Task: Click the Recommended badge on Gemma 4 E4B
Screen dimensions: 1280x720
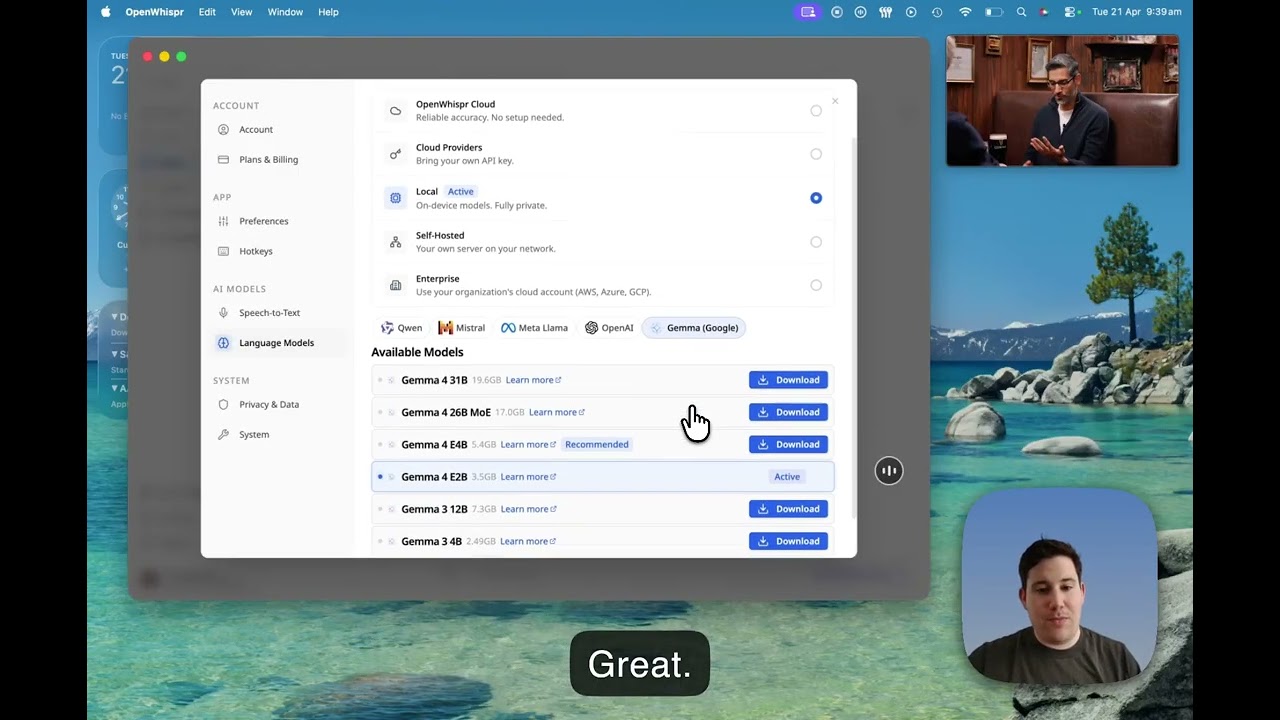Action: tap(597, 444)
